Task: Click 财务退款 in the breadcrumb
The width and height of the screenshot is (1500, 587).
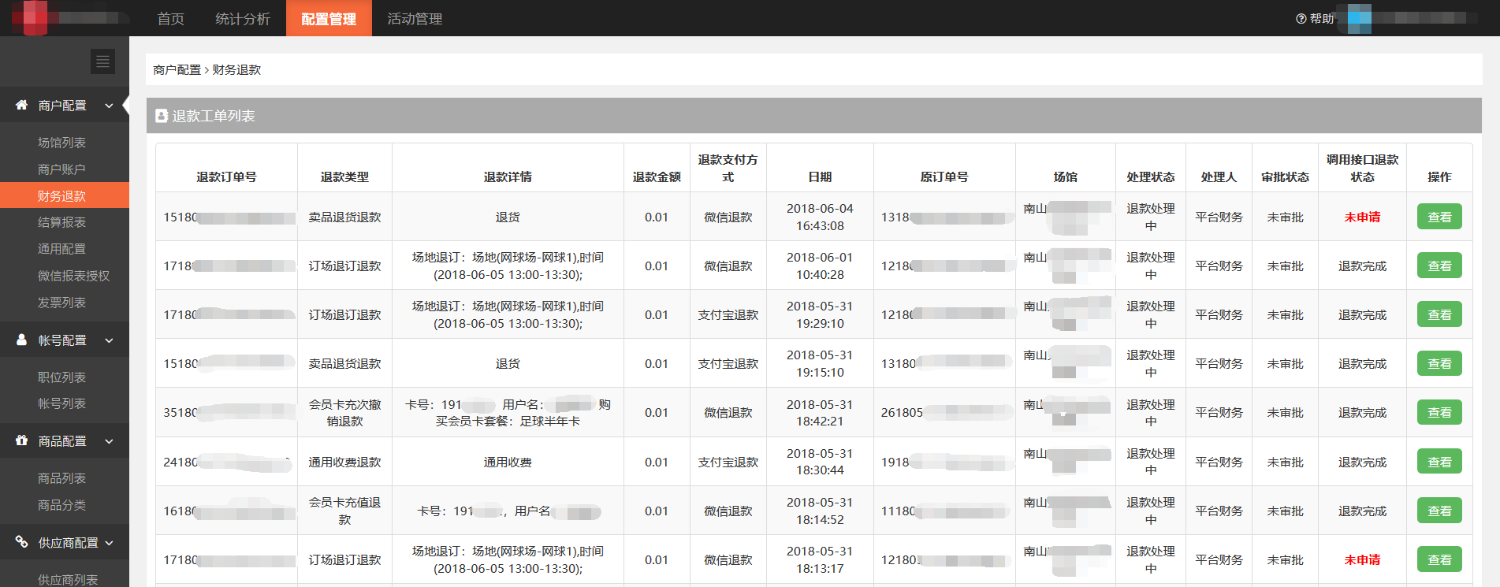Action: pos(237,70)
